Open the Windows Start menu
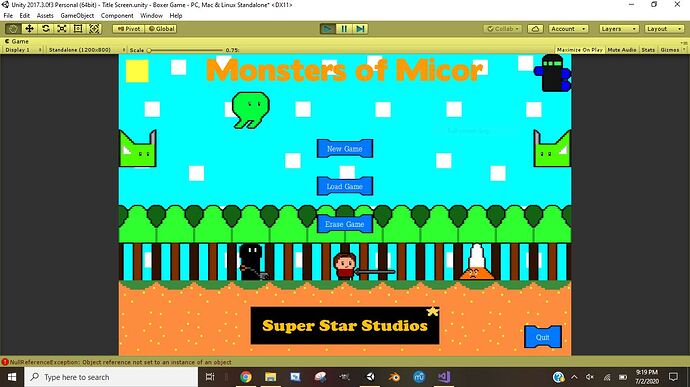 click(12, 377)
